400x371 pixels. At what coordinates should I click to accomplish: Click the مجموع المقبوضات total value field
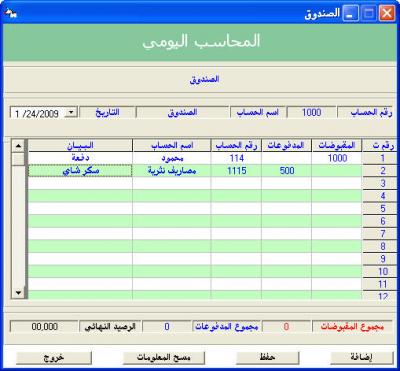pos(286,327)
